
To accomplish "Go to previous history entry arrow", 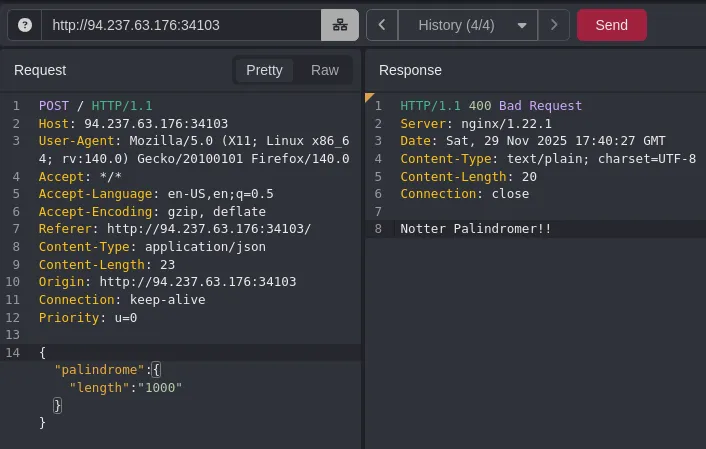I will [382, 25].
